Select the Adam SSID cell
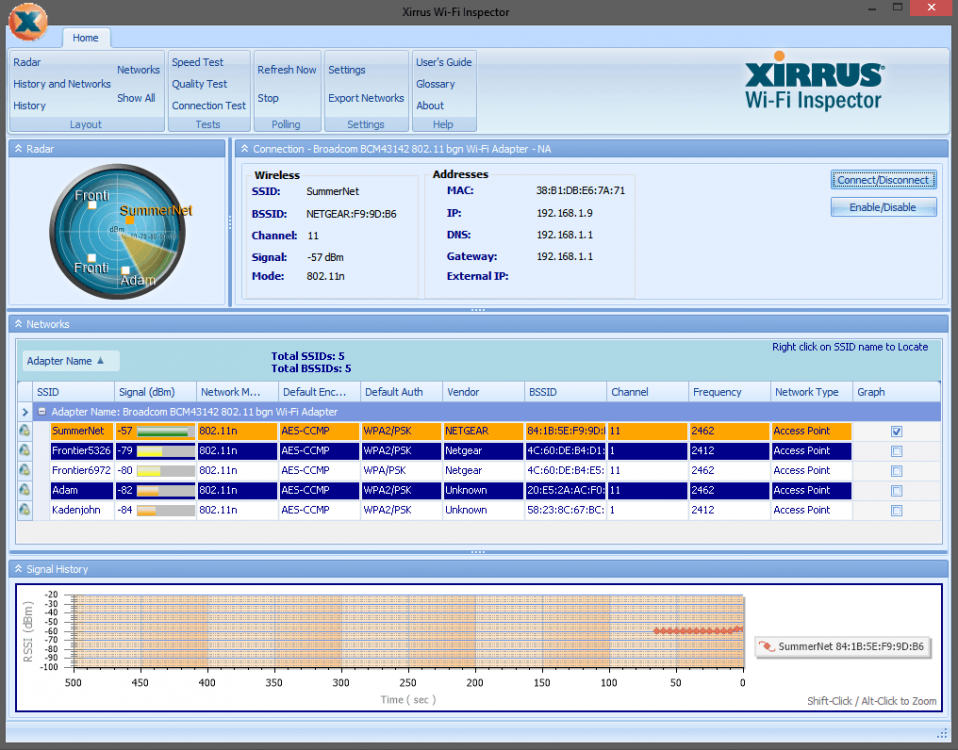Screen dimensions: 958x750 81,490
